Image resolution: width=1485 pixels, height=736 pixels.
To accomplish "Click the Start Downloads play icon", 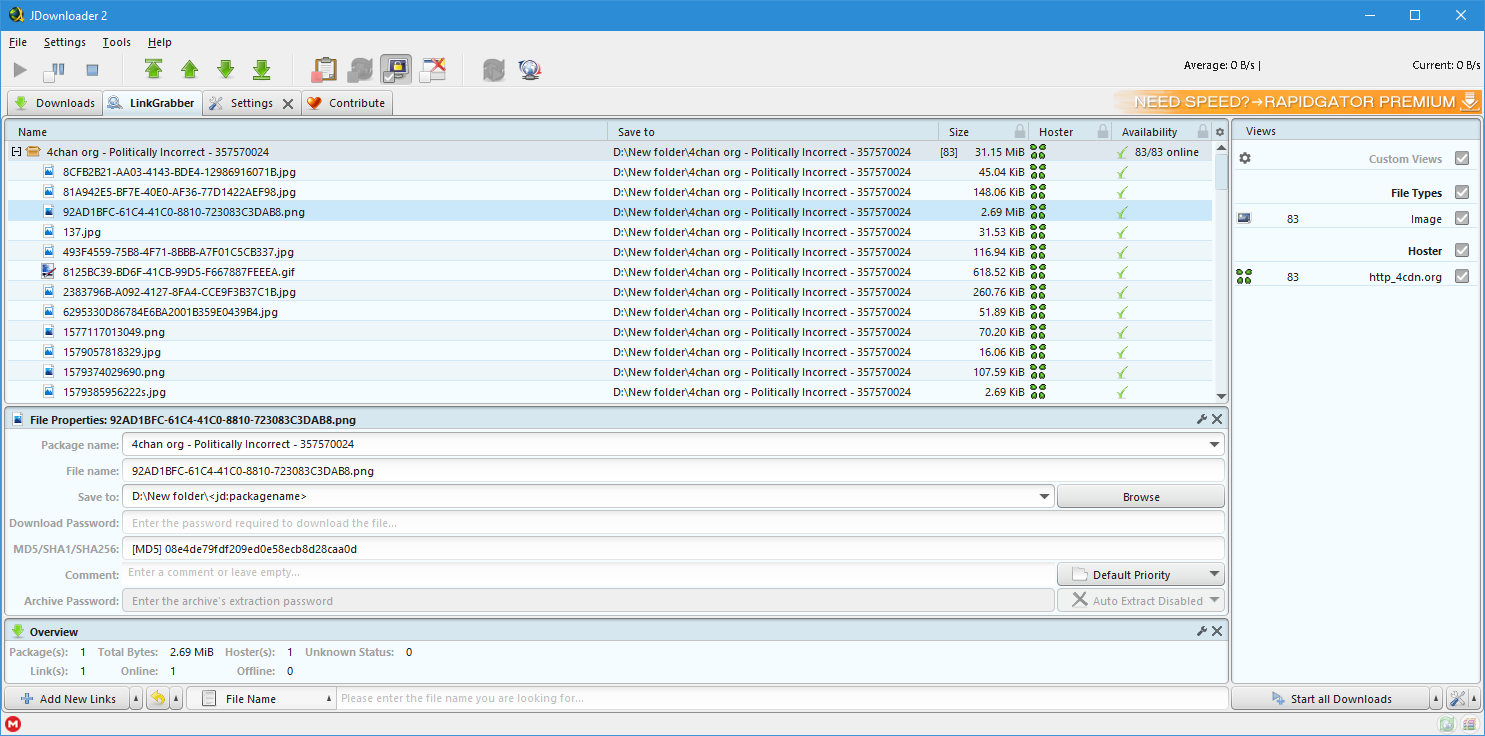I will tap(20, 70).
